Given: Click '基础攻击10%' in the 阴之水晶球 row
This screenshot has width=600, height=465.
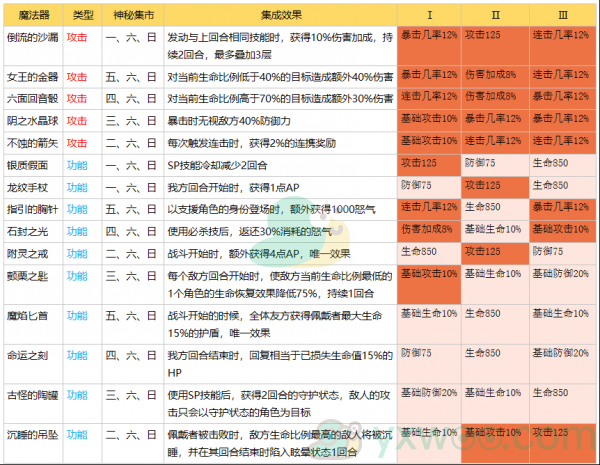Looking at the screenshot, I should (x=429, y=118).
